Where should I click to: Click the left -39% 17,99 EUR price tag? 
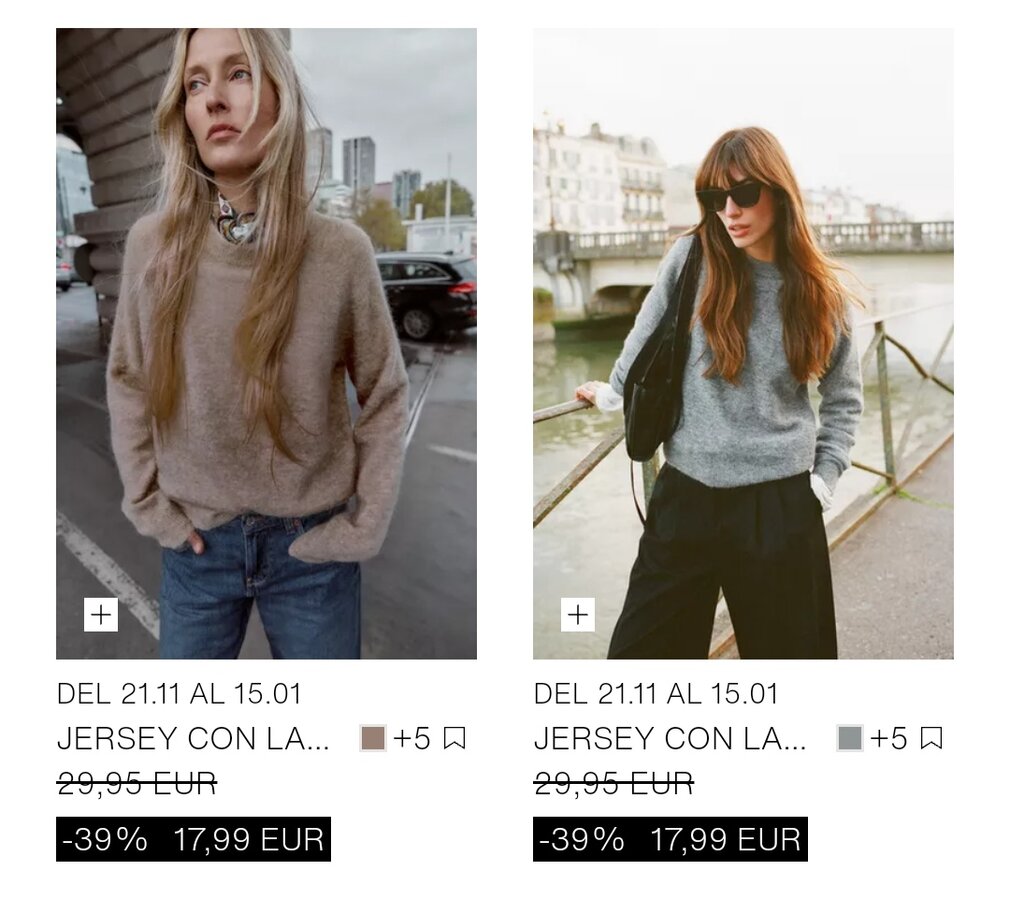pos(193,839)
